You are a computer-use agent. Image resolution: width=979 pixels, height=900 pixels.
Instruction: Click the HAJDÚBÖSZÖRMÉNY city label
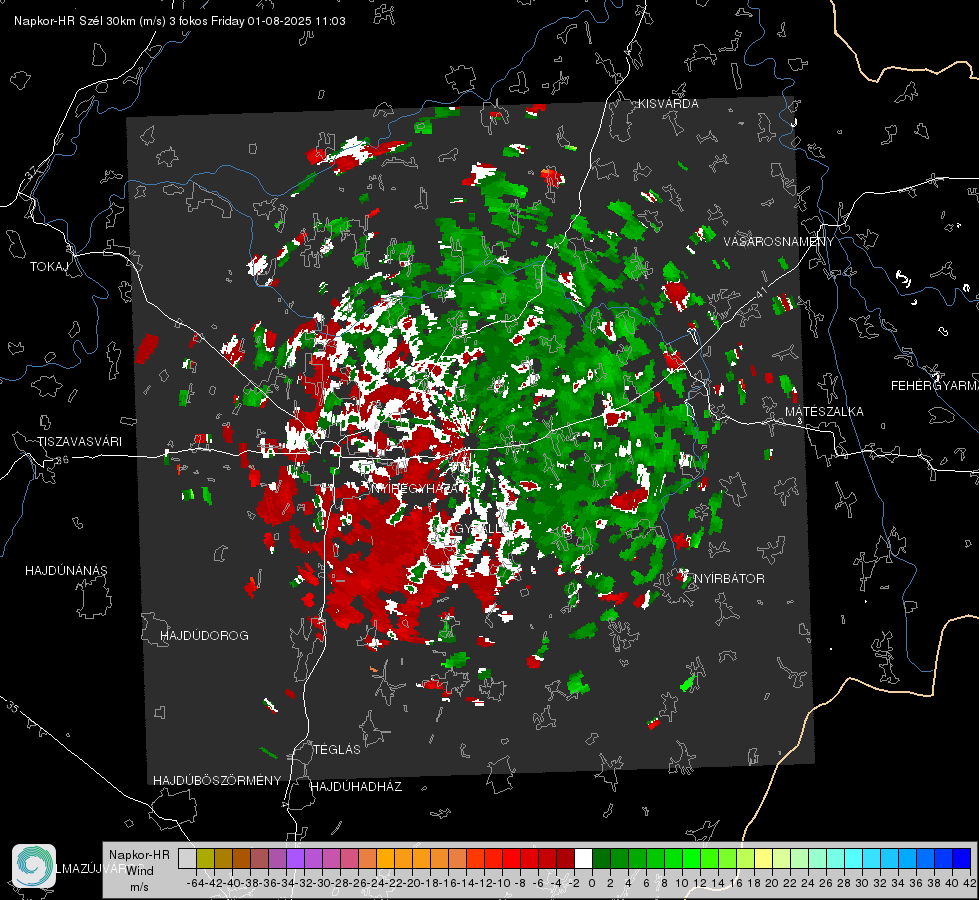click(217, 781)
